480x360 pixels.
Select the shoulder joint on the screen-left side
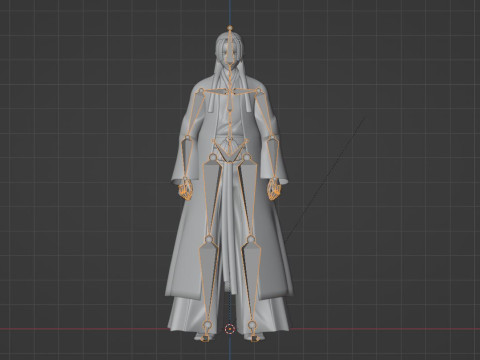click(201, 91)
